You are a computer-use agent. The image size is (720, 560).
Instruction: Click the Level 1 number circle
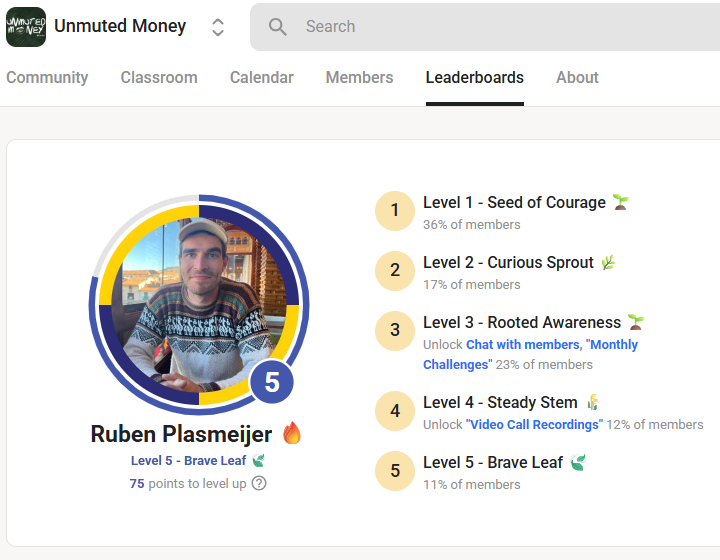pos(395,211)
